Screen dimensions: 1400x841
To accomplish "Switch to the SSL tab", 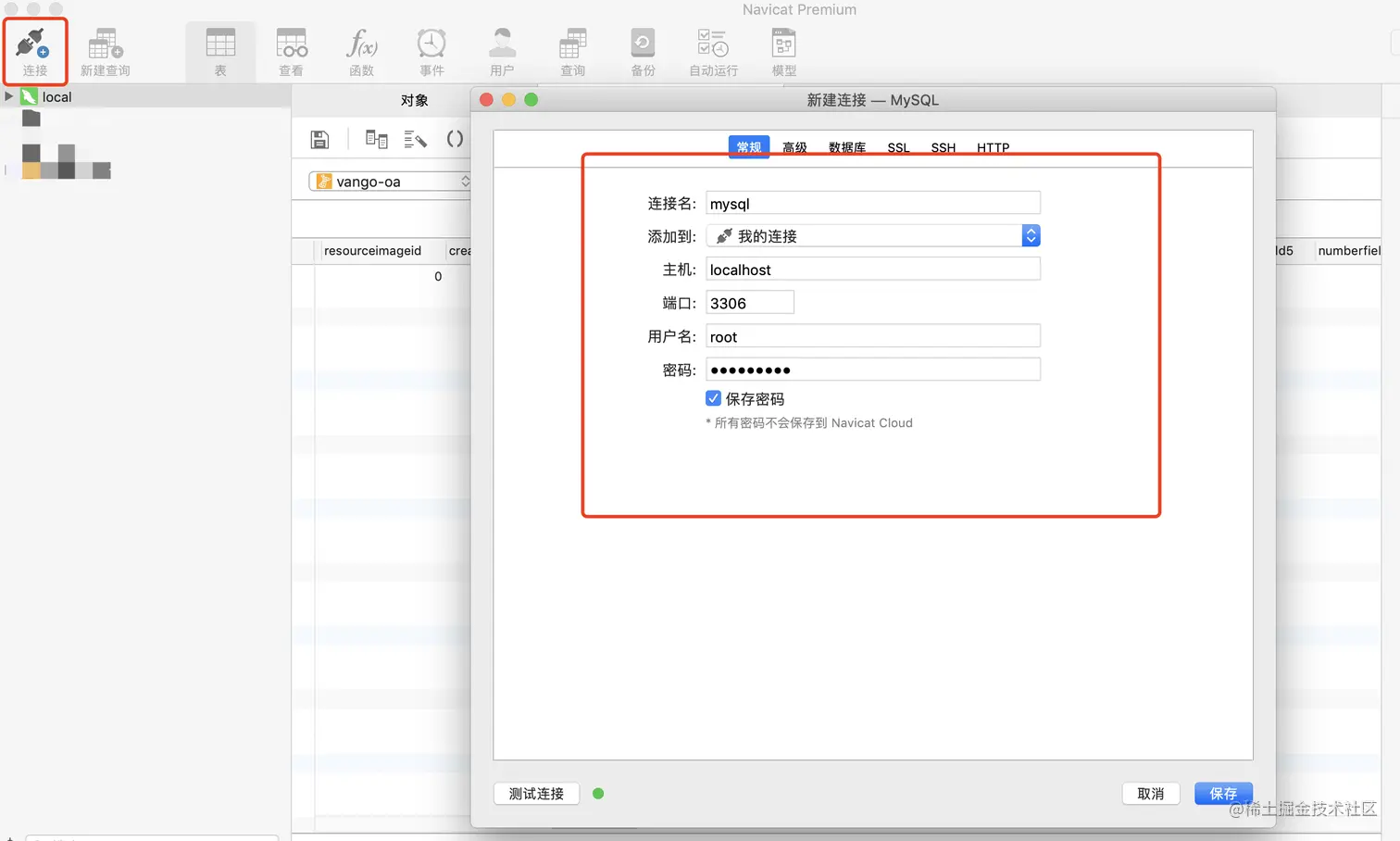I will coord(898,147).
